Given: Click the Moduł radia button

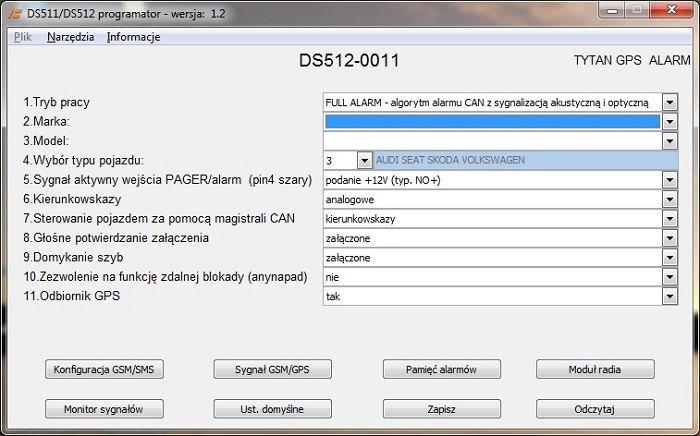Looking at the screenshot, I should point(595,369).
